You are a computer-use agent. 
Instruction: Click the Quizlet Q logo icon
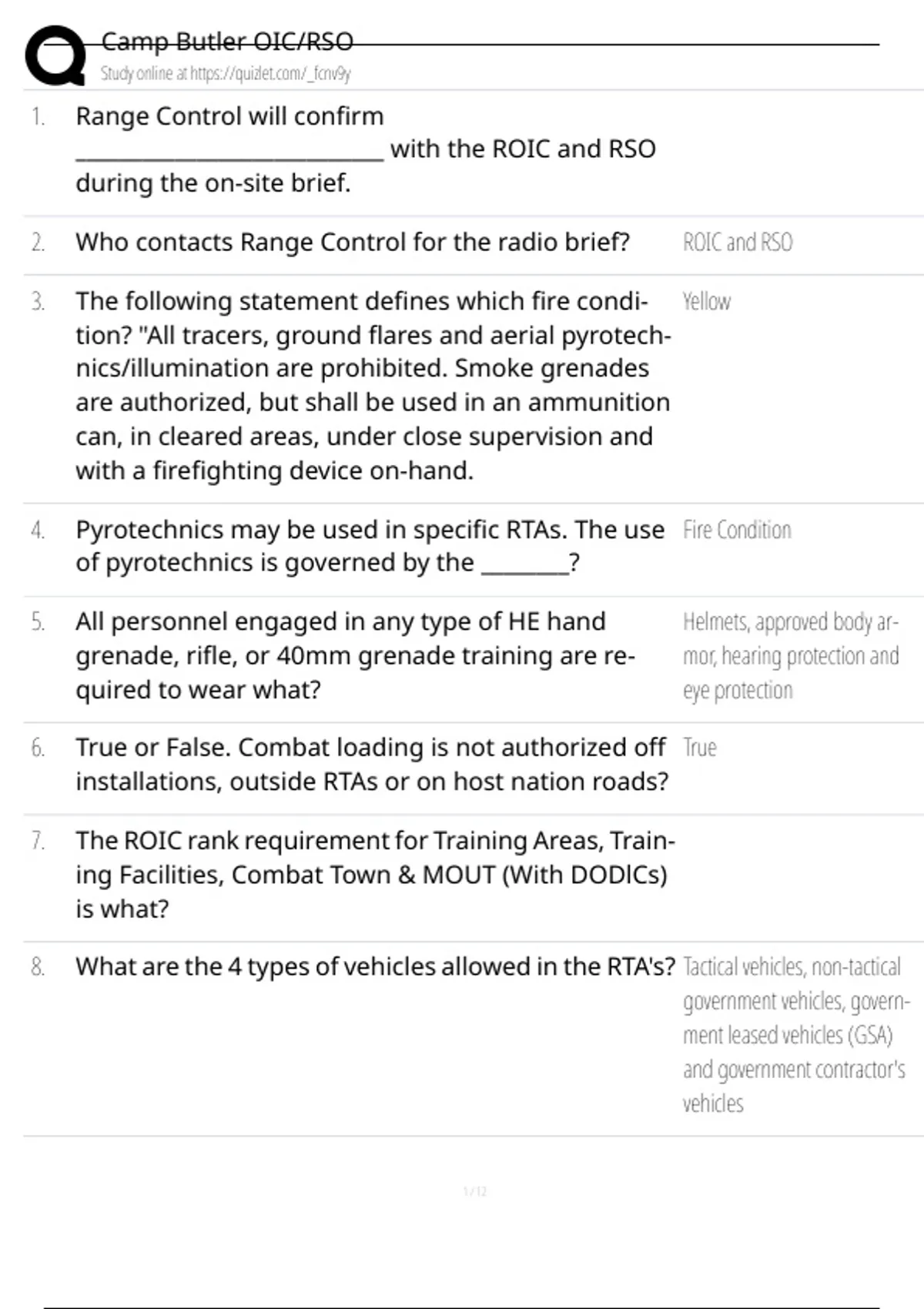pyautogui.click(x=55, y=55)
